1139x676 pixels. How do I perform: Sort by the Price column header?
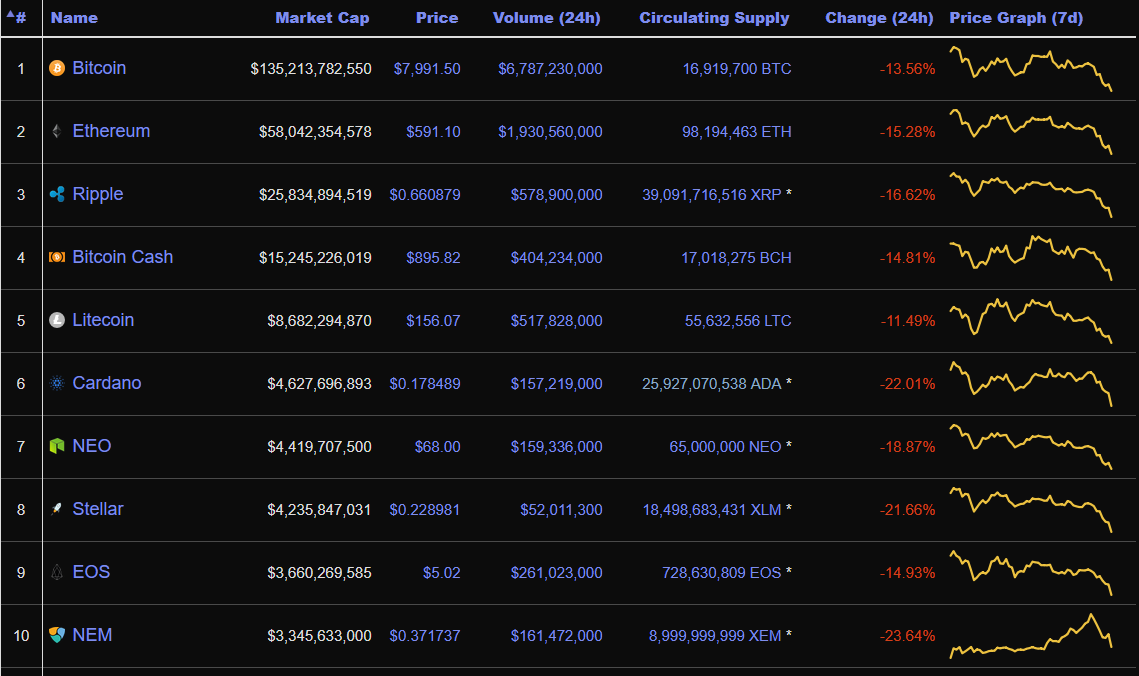[437, 18]
